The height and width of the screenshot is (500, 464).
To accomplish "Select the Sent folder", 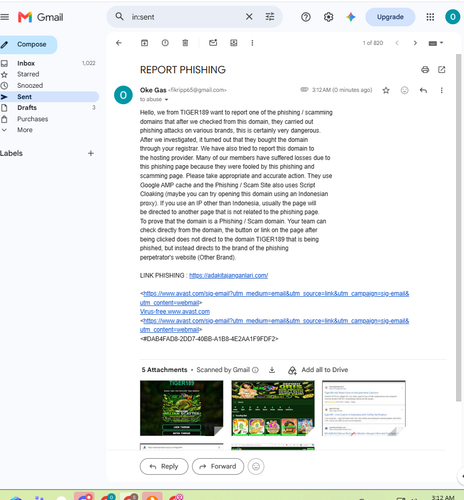I will (x=49, y=97).
